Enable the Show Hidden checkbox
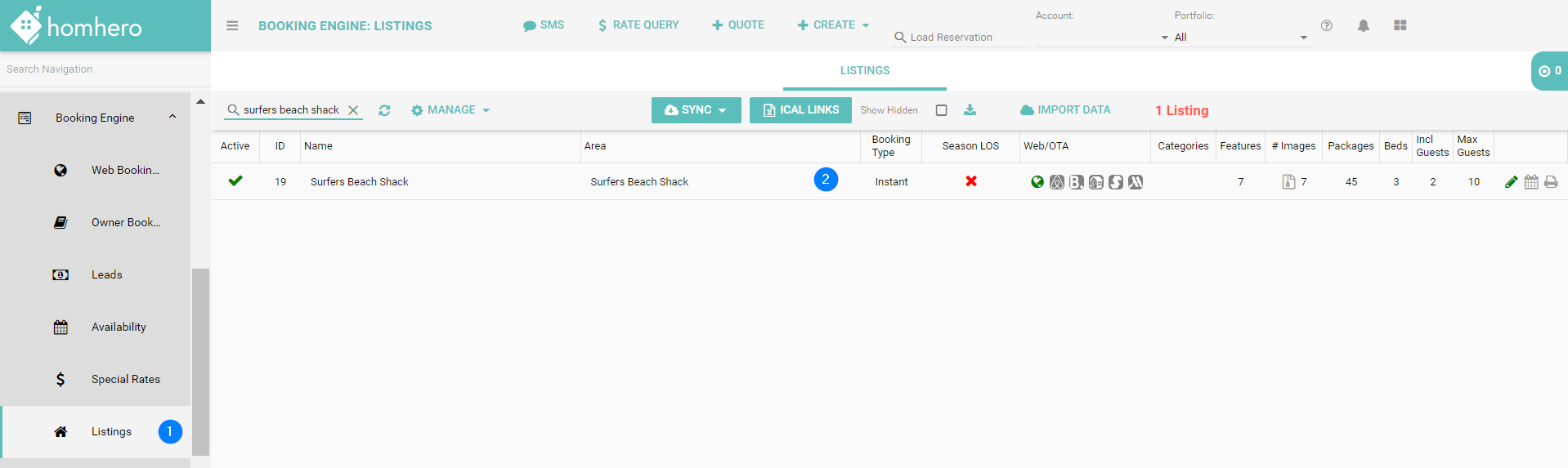 tap(941, 110)
